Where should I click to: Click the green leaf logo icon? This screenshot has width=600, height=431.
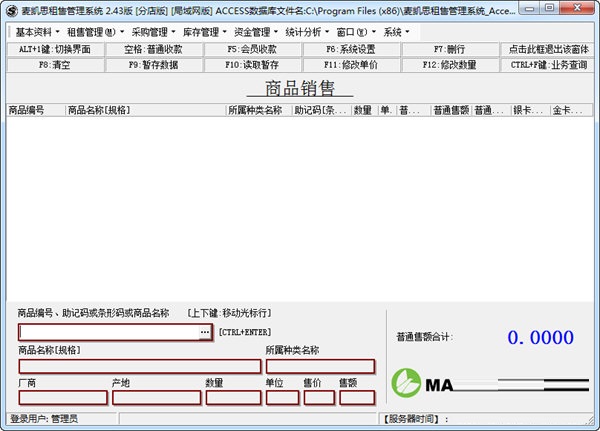point(406,383)
